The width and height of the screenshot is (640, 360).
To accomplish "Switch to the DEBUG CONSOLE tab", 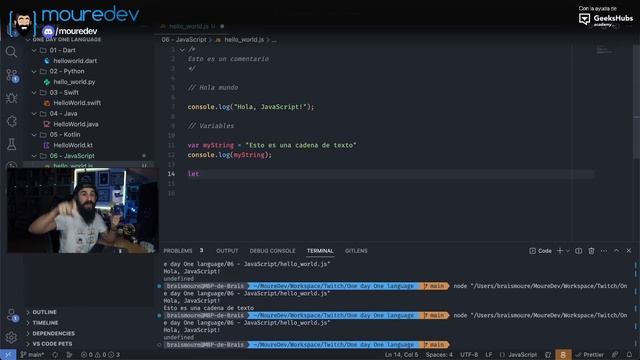I will tap(272, 251).
